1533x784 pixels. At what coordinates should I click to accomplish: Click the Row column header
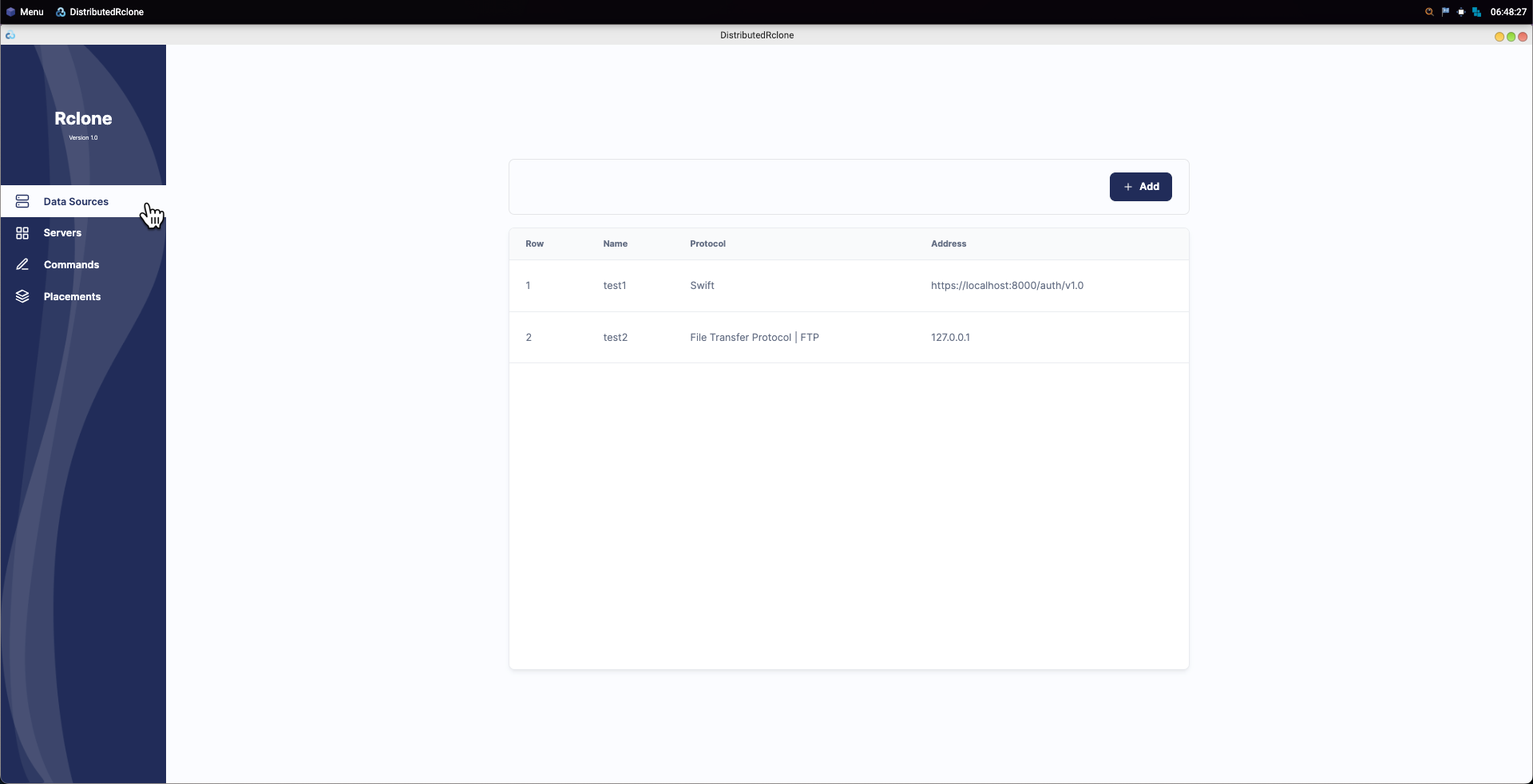click(x=534, y=244)
